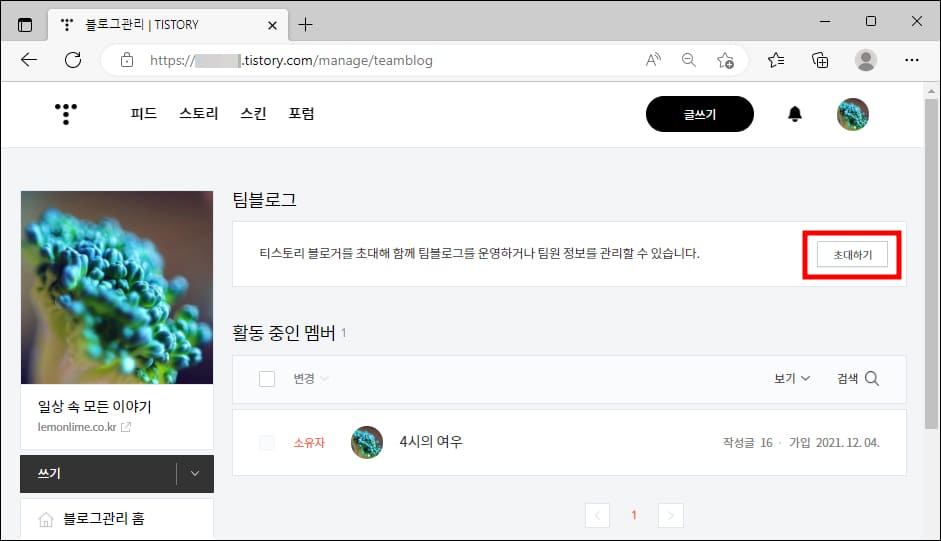Expand the 쓰기 button dropdown arrow
Image resolution: width=941 pixels, height=541 pixels.
(x=195, y=473)
